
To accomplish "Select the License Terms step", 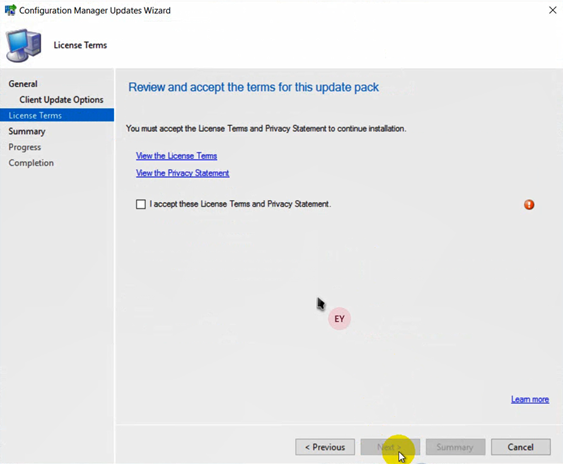I will [57, 115].
